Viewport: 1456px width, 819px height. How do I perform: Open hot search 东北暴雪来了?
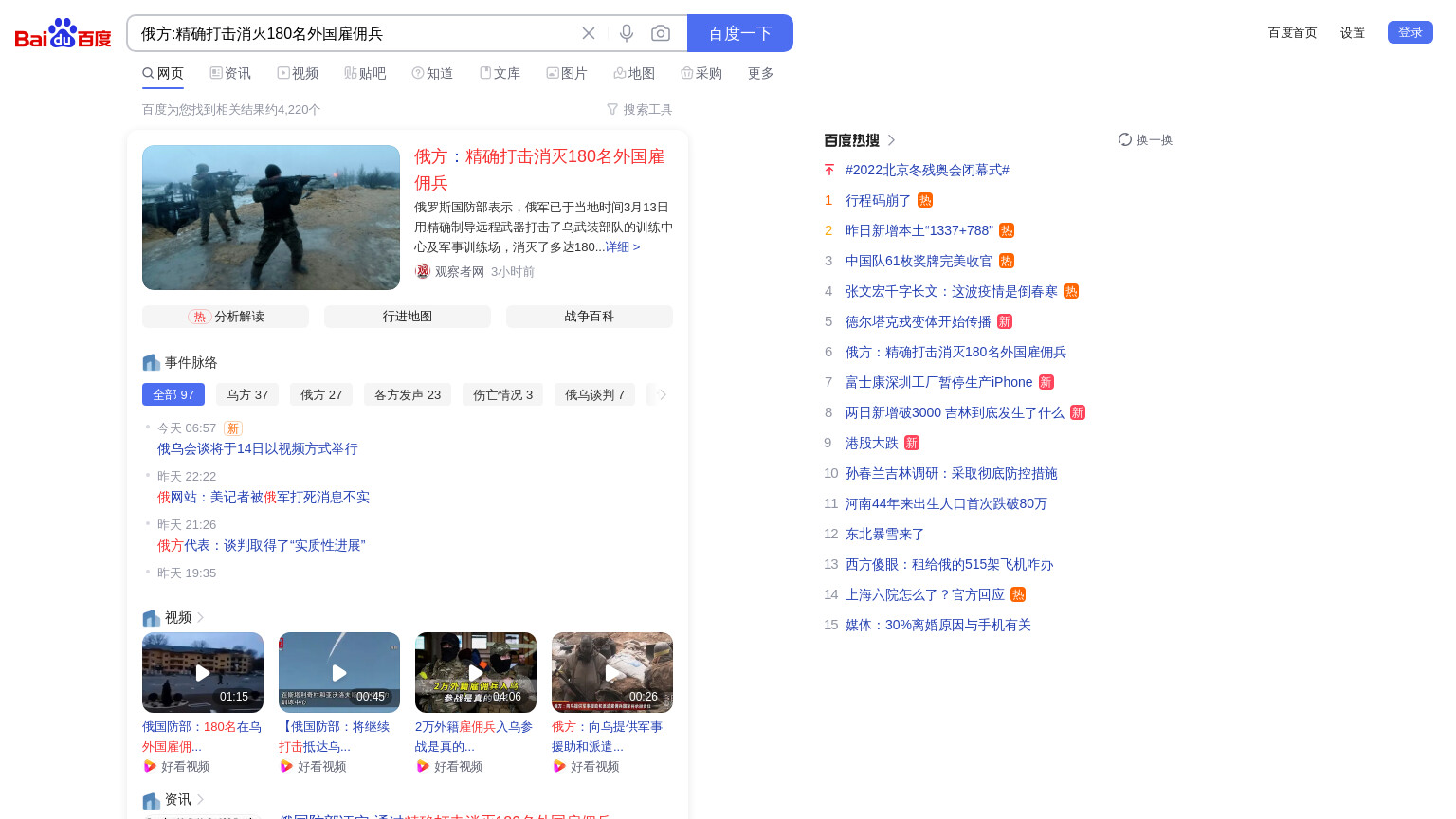point(884,534)
